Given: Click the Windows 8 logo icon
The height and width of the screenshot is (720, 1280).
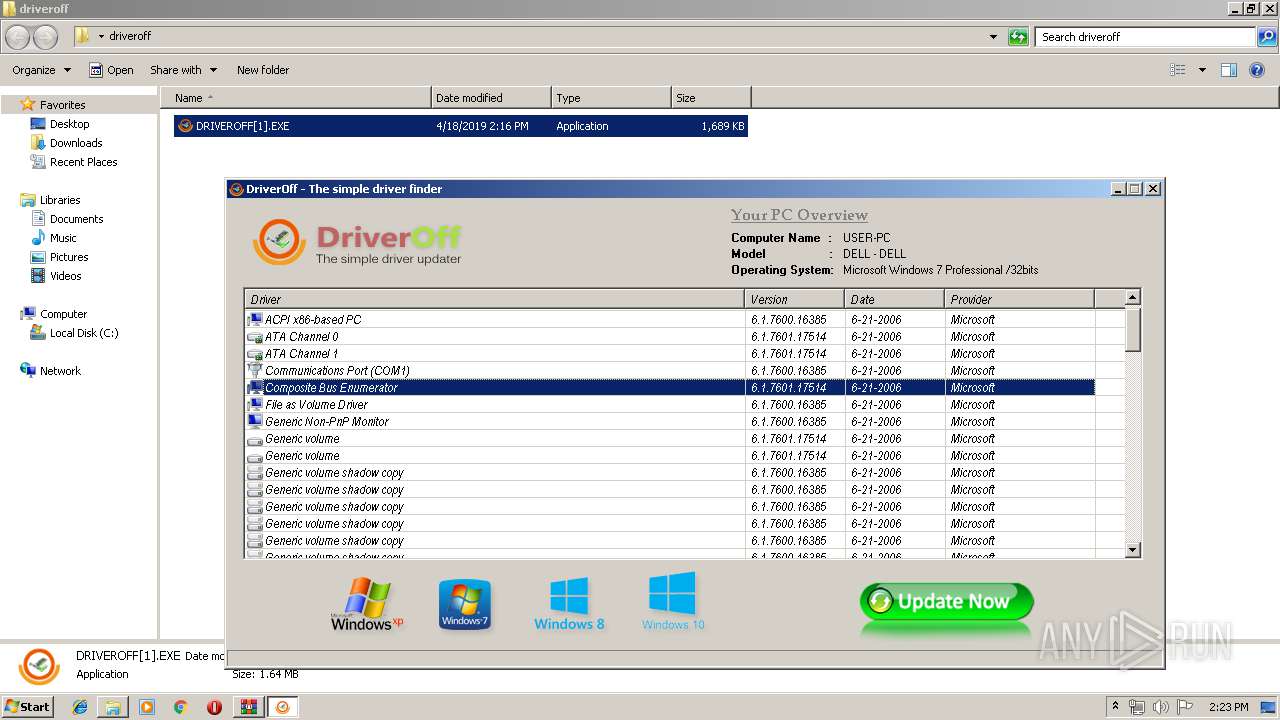Looking at the screenshot, I should pyautogui.click(x=569, y=604).
